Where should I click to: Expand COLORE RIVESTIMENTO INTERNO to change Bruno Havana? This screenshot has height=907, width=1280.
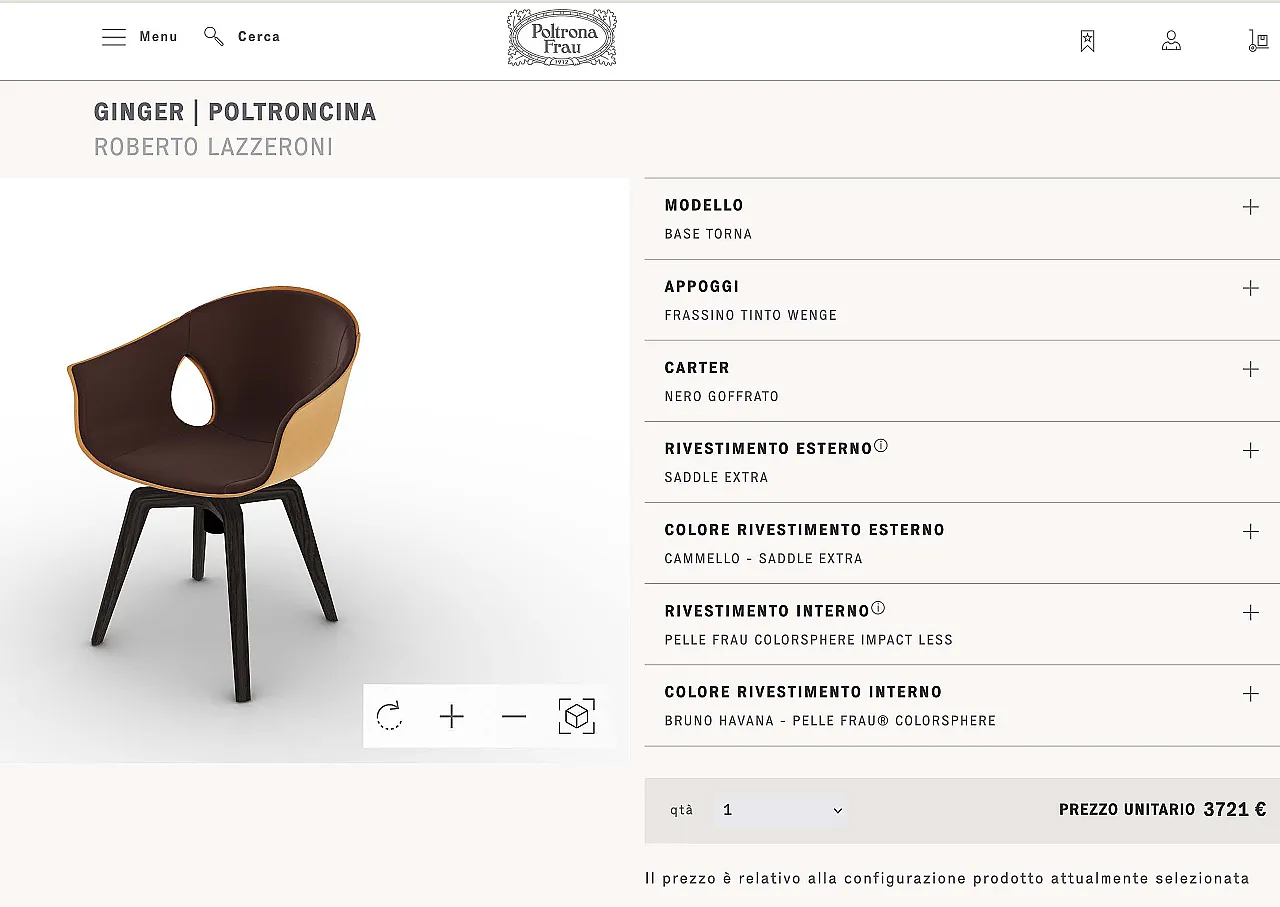point(1251,693)
